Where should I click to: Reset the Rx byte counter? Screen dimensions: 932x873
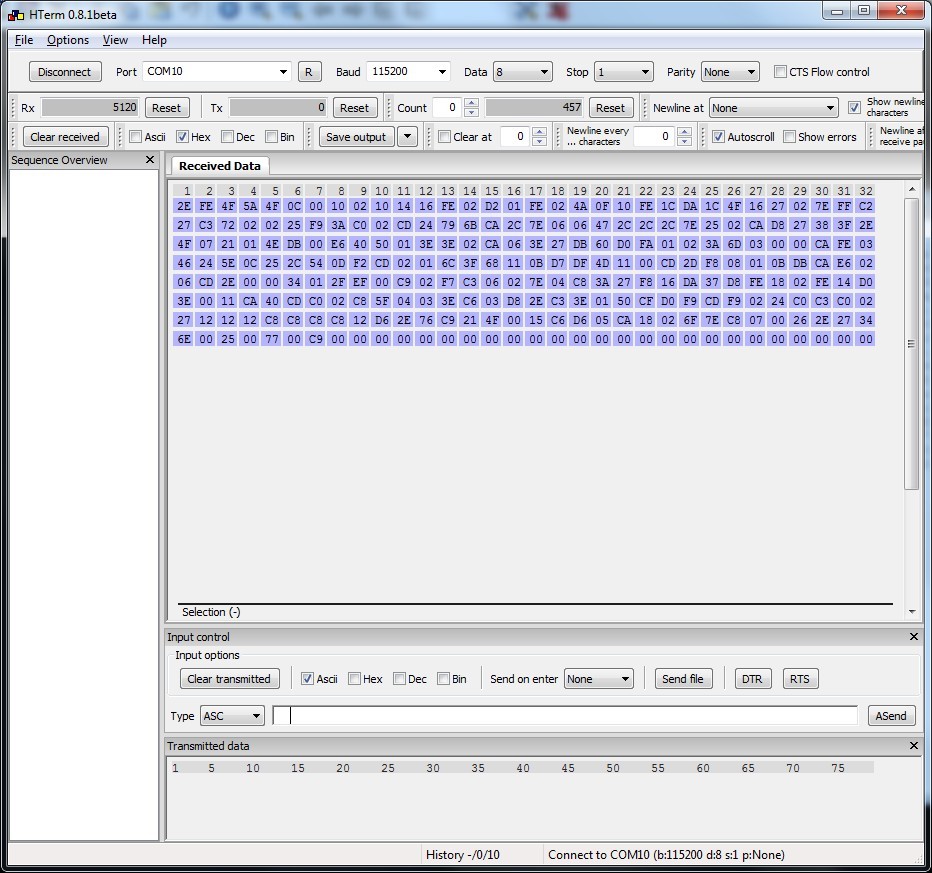coord(166,107)
